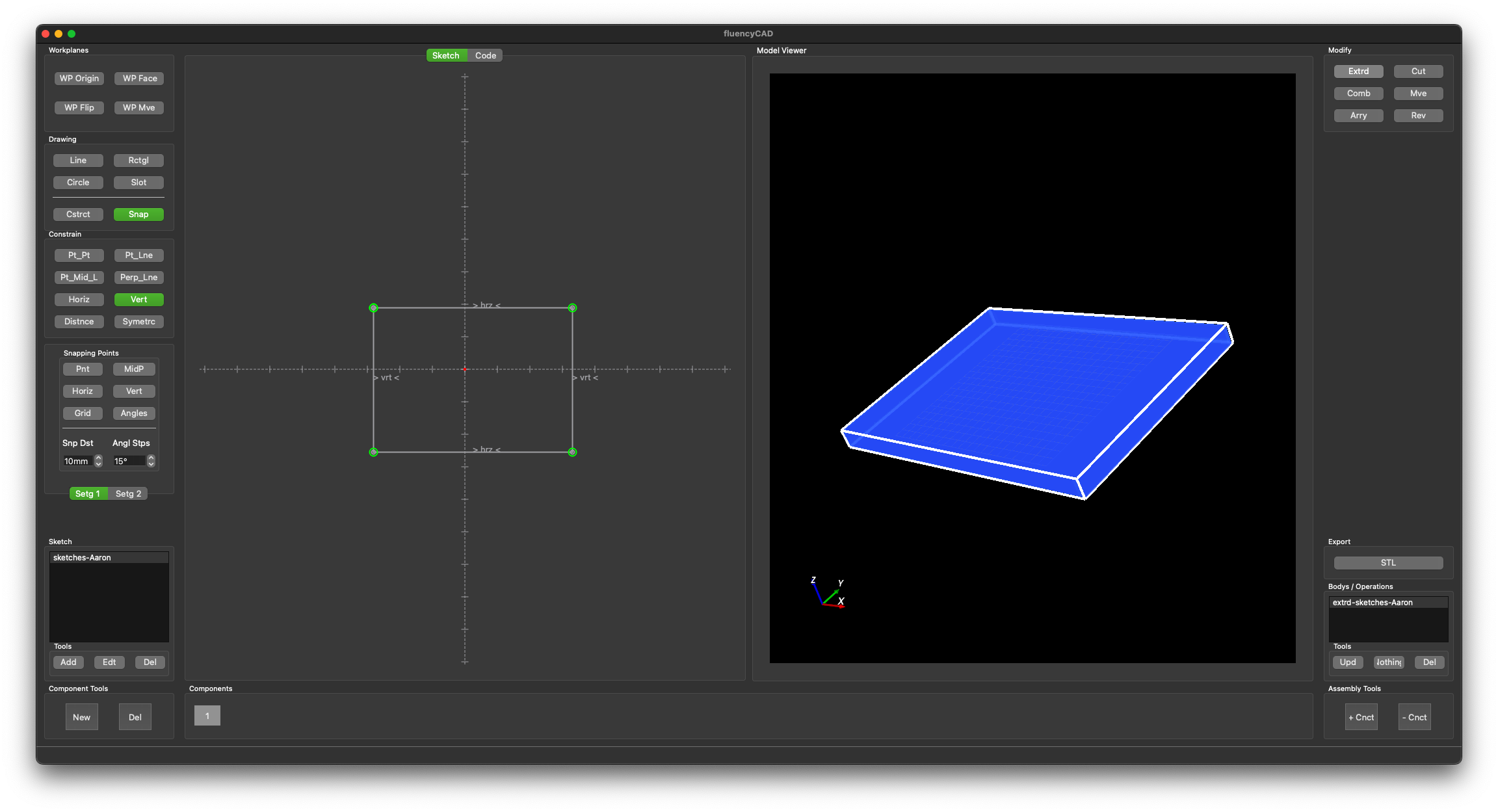Increase Snp Dst stepper value
Viewport: 1498px width, 812px height.
pos(99,458)
